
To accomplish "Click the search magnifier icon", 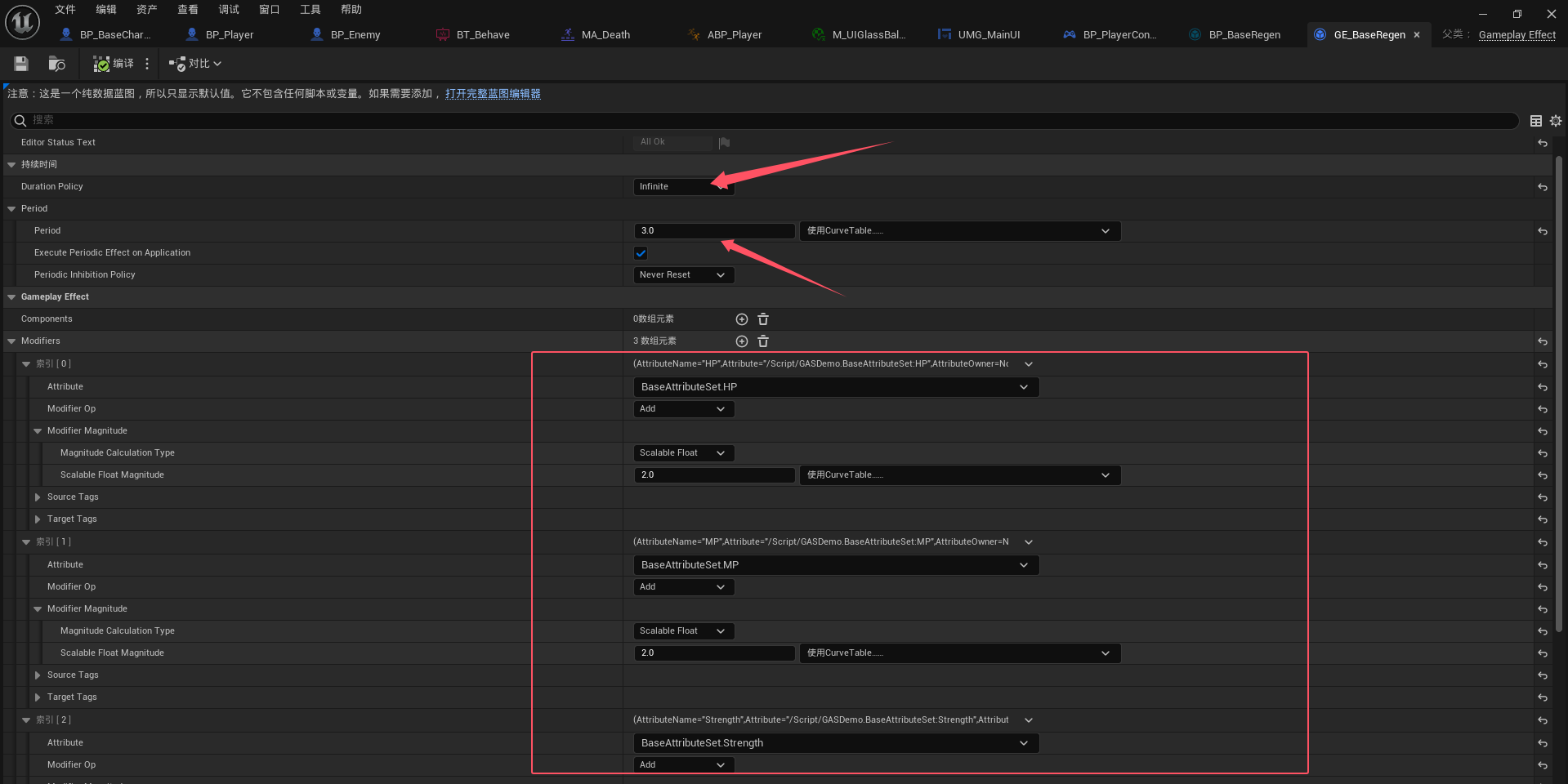I will click(20, 121).
